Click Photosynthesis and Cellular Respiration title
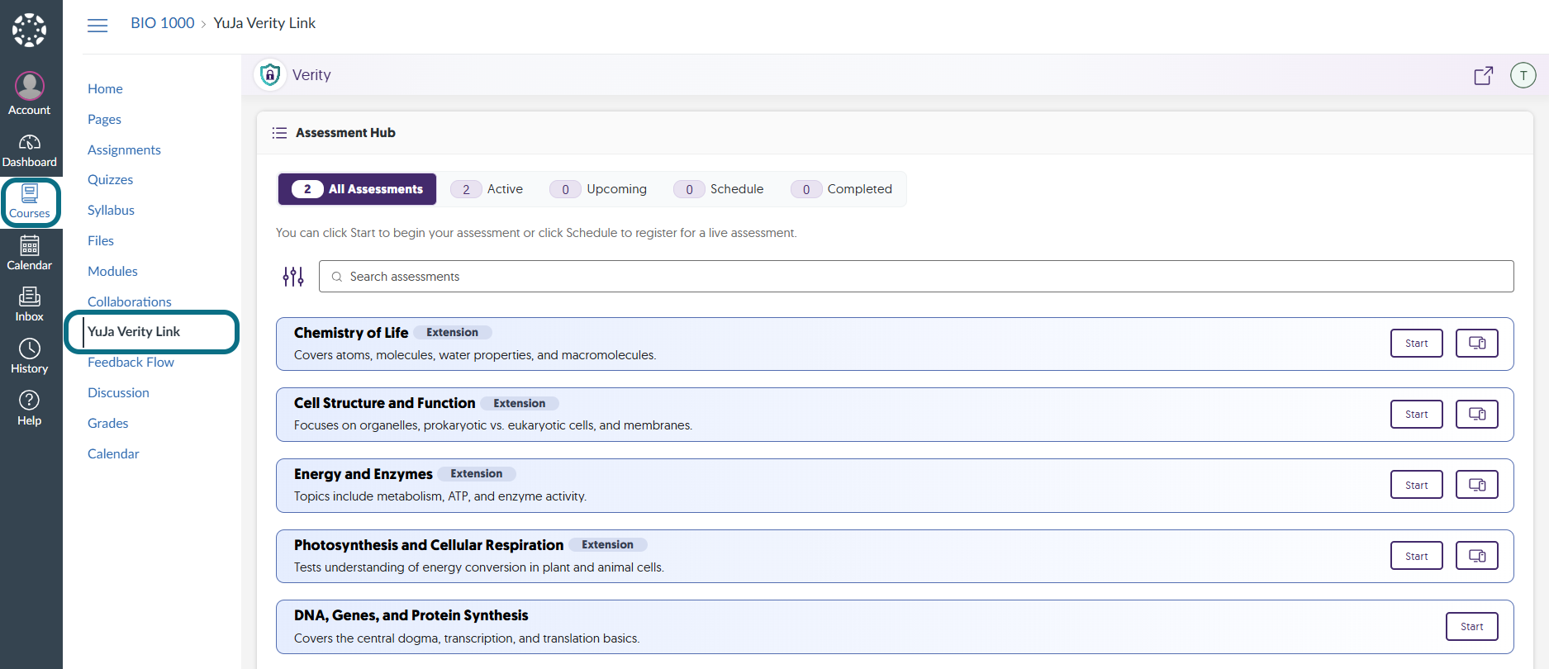The image size is (1568, 669). pos(429,545)
